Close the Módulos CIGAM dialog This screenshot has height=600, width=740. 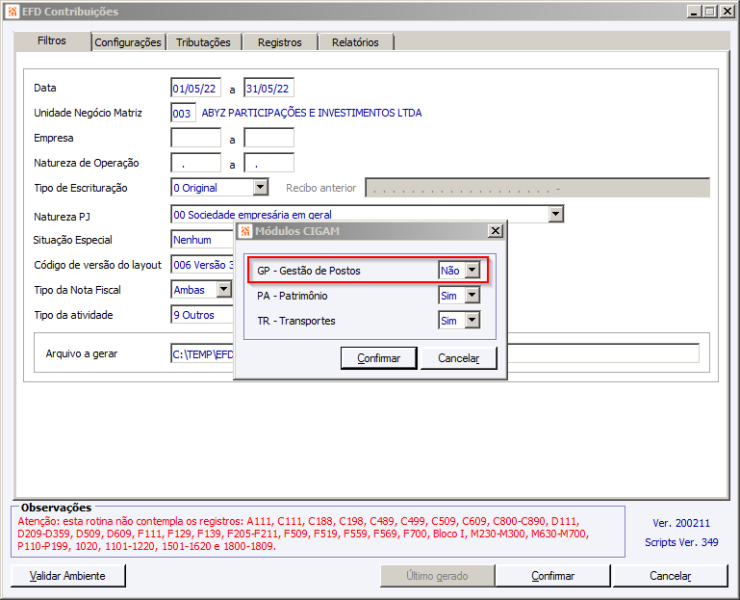495,231
